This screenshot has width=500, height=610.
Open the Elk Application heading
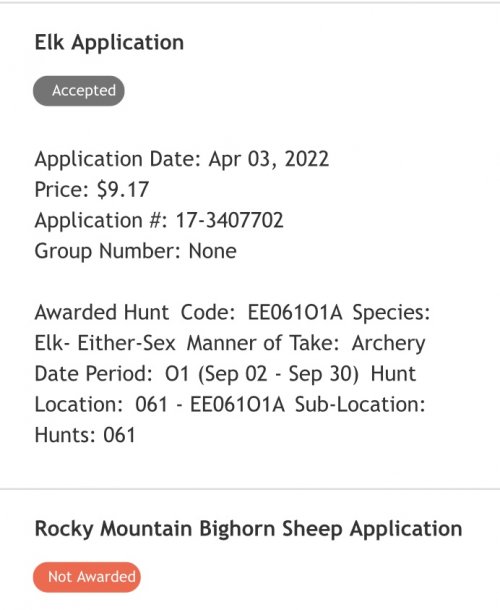109,42
